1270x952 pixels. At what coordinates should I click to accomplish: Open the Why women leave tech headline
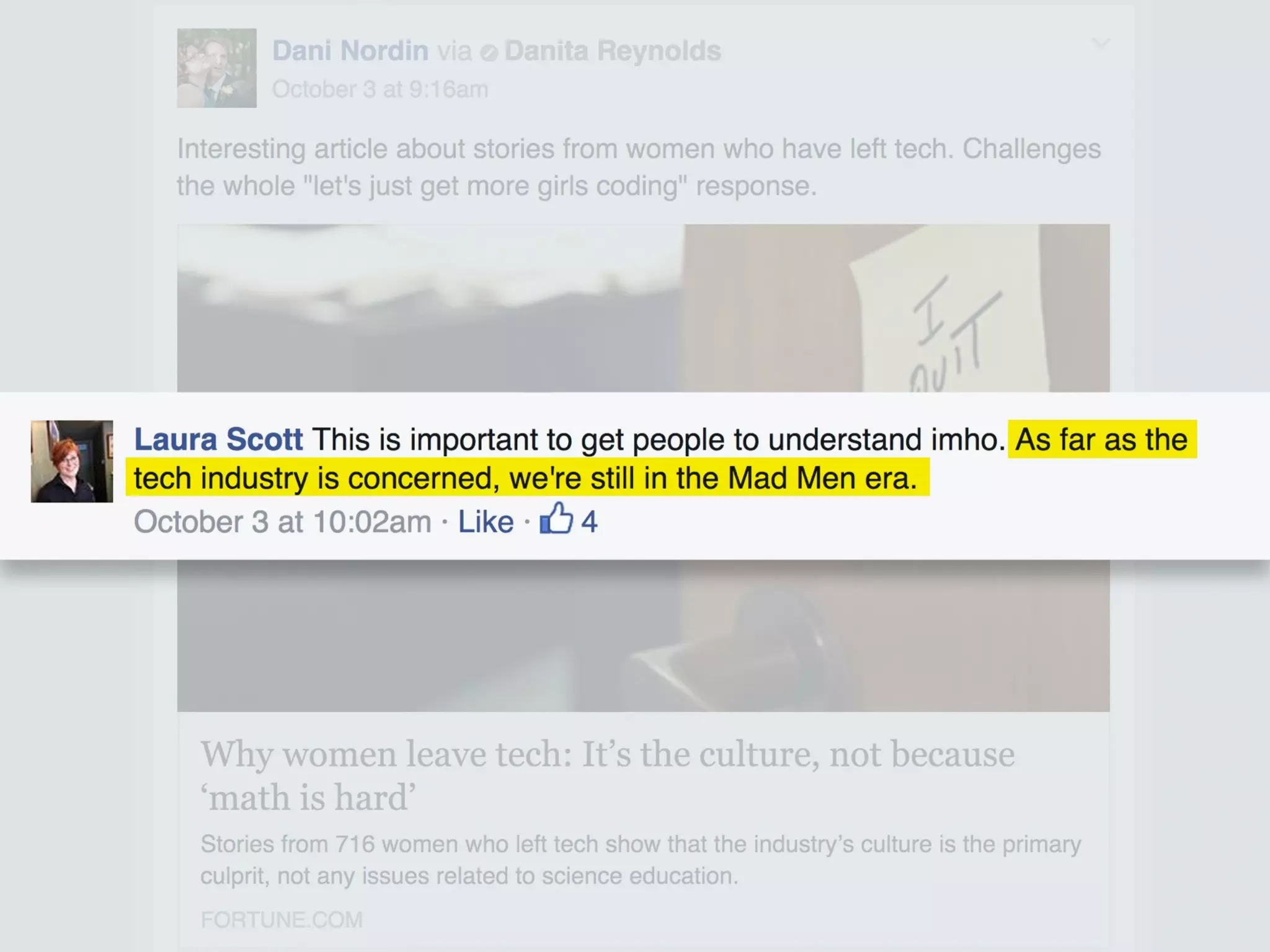point(608,775)
